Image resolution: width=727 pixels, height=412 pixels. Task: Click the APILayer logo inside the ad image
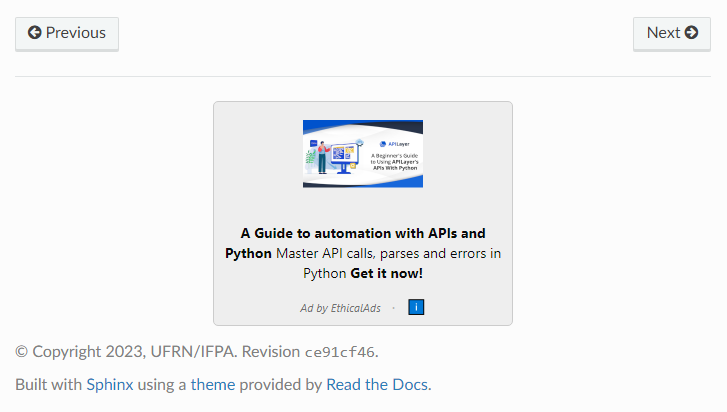[395, 144]
